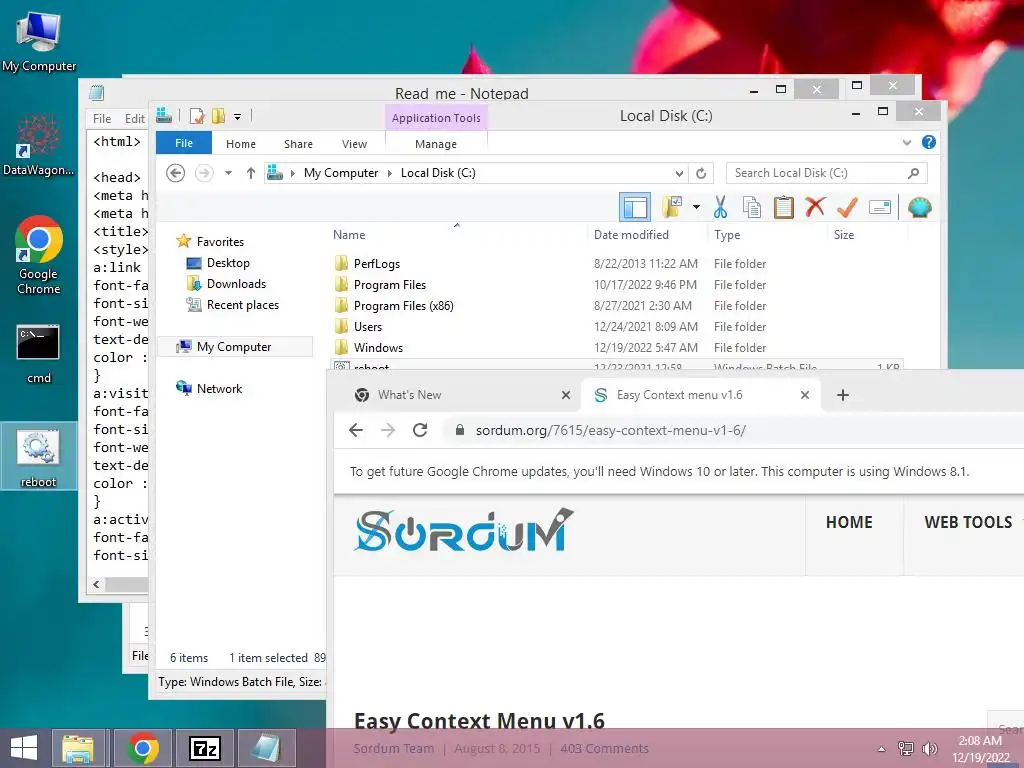Open File Explorer from the taskbar
Viewport: 1024px width, 768px height.
pyautogui.click(x=78, y=748)
